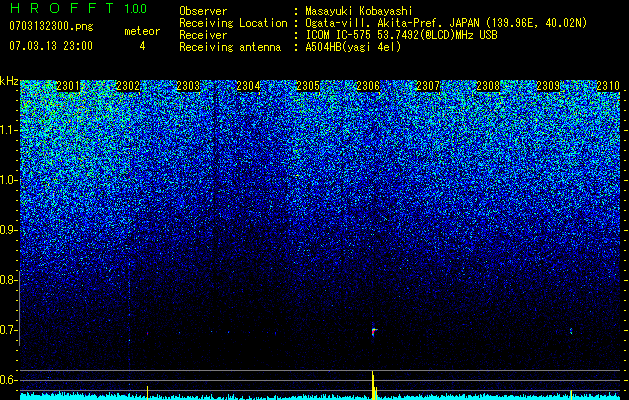Click the Receiving antenna label

230,47
